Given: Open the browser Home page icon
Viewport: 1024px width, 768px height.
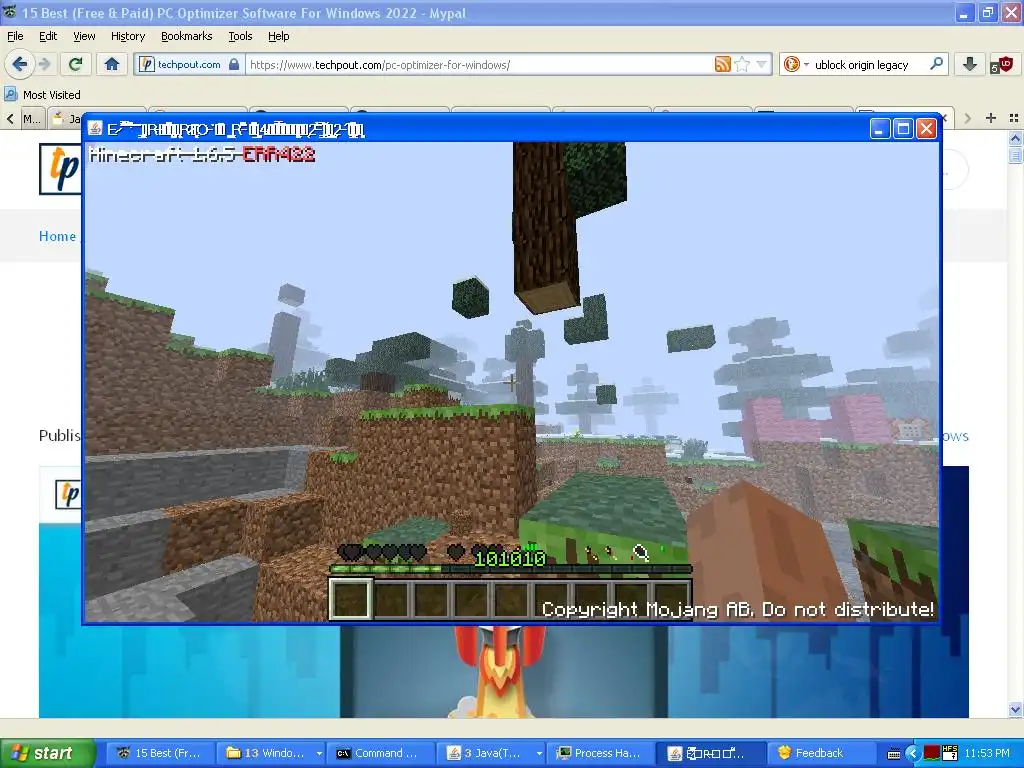Looking at the screenshot, I should coord(112,64).
